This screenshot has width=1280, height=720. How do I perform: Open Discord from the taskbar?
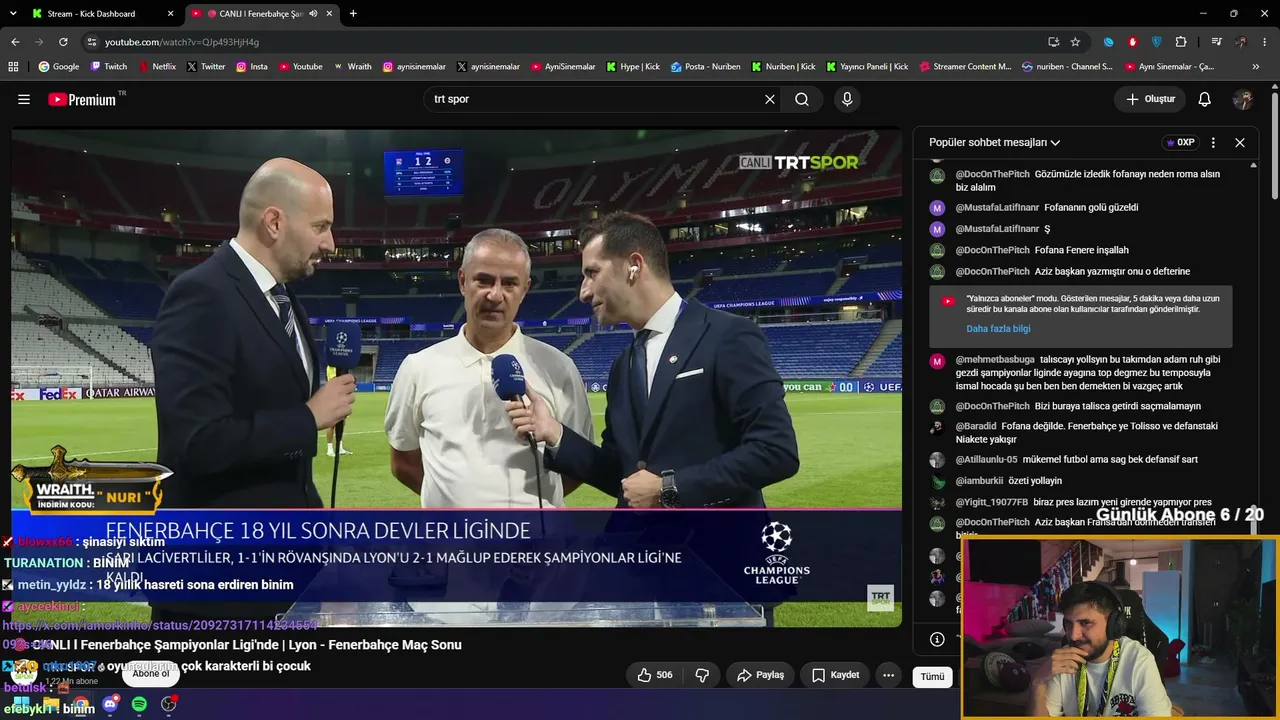110,704
